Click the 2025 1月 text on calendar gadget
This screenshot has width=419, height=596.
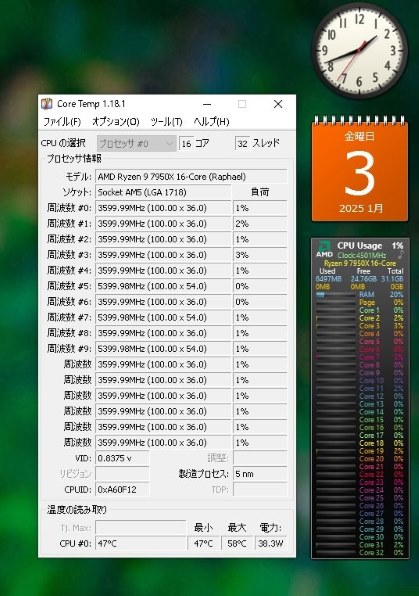tap(361, 208)
